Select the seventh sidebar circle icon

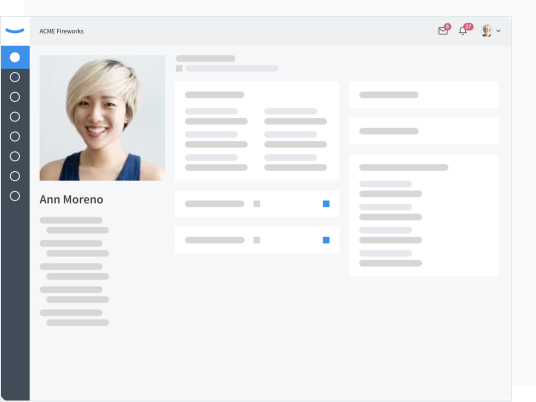point(15,176)
